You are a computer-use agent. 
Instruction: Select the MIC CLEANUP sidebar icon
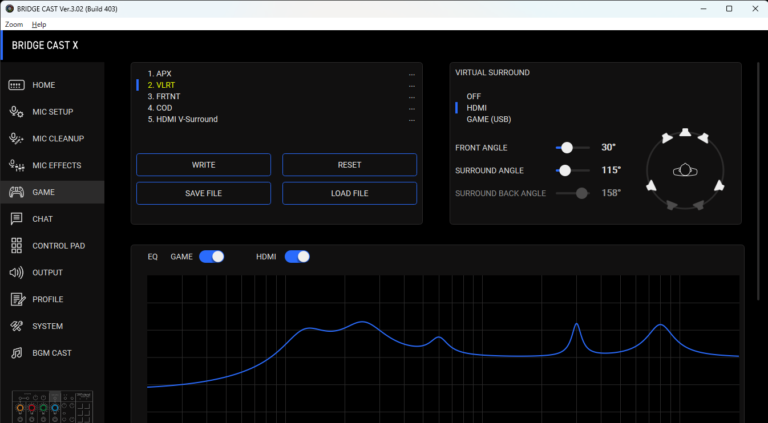click(16, 139)
